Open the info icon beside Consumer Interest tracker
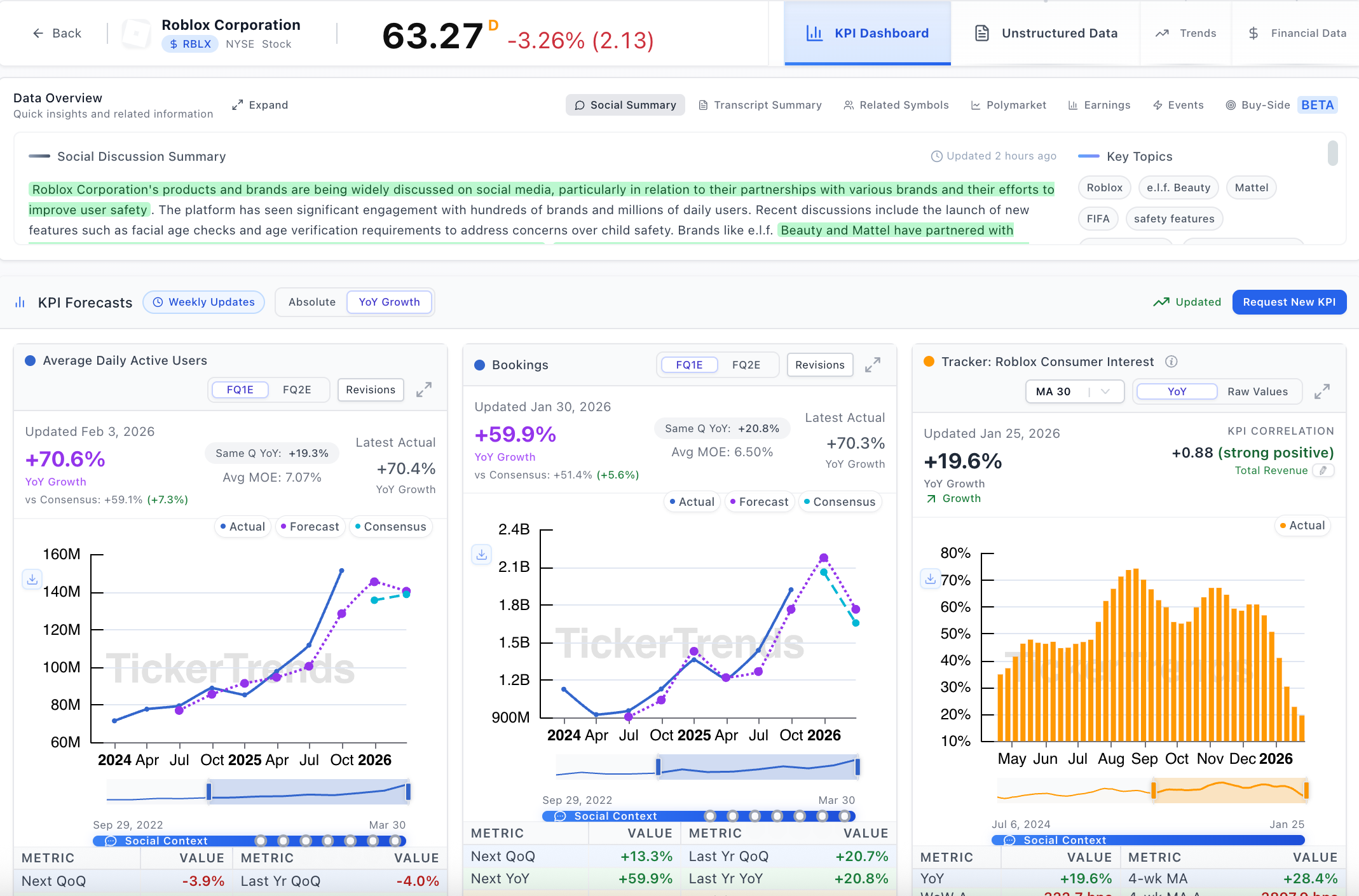Screen dimensions: 1359x896 coord(1171,362)
